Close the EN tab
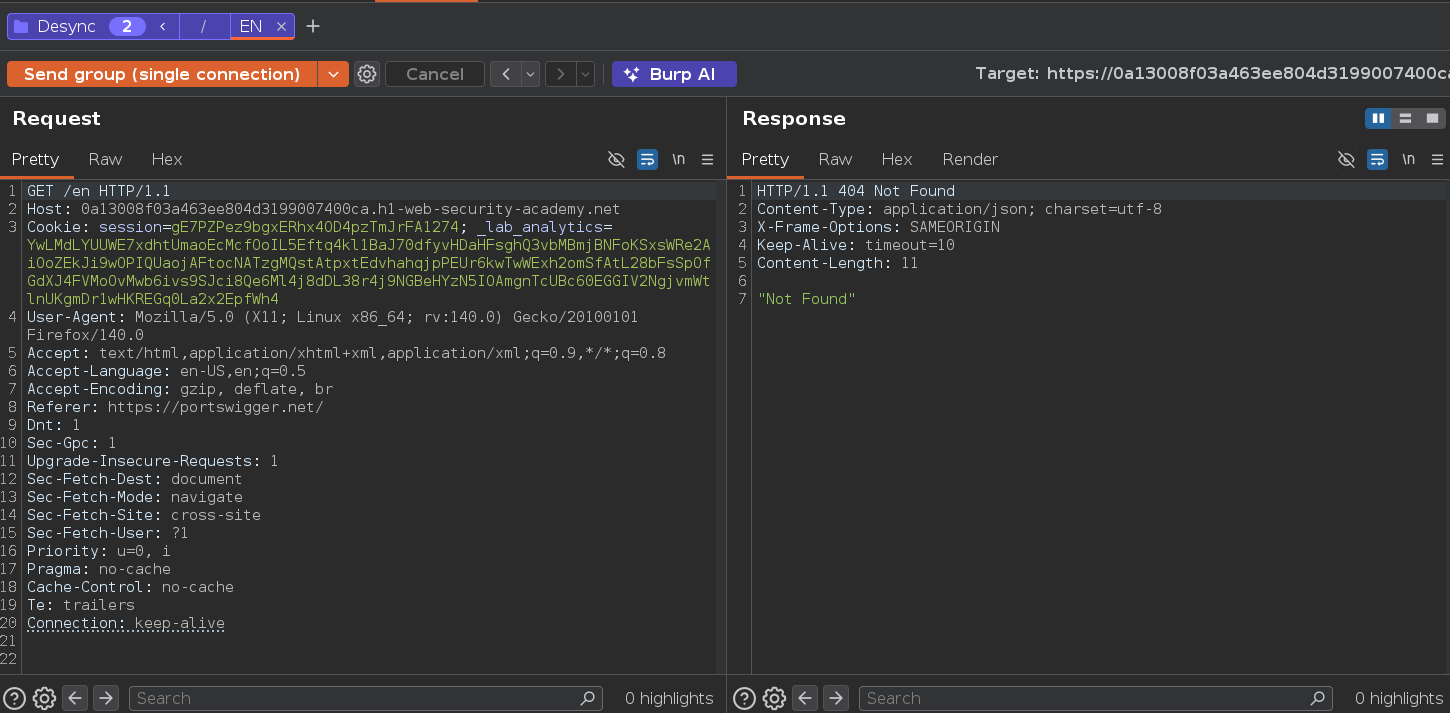Viewport: 1450px width, 713px height. pyautogui.click(x=282, y=27)
